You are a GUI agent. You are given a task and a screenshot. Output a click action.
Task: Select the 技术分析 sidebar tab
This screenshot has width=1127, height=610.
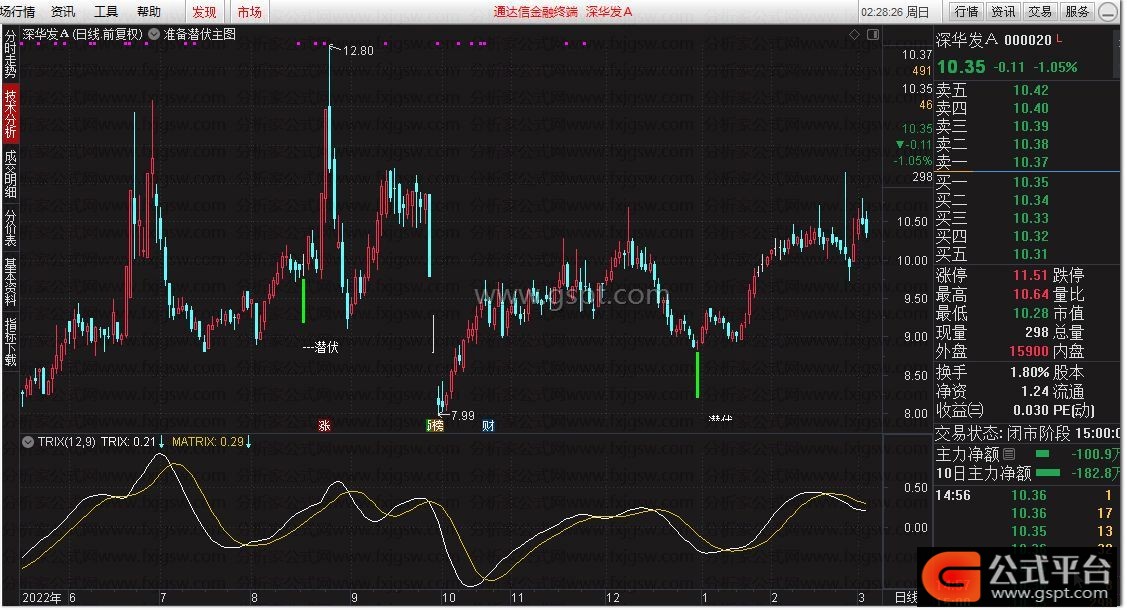(x=10, y=114)
